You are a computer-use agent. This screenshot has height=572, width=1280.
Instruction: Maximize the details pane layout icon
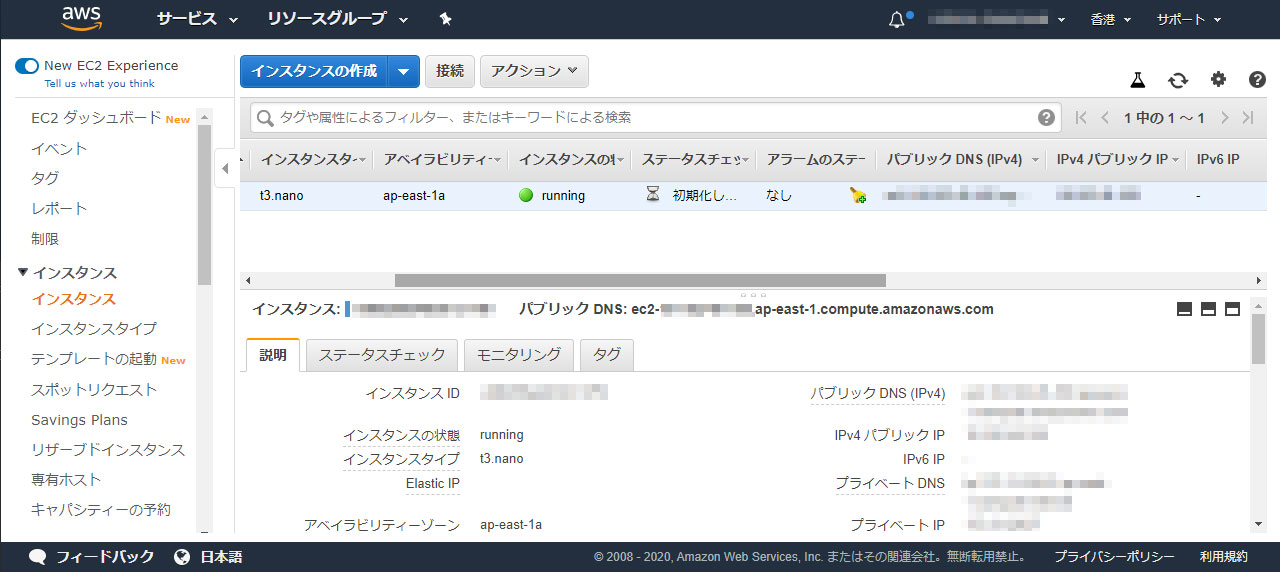(1232, 309)
